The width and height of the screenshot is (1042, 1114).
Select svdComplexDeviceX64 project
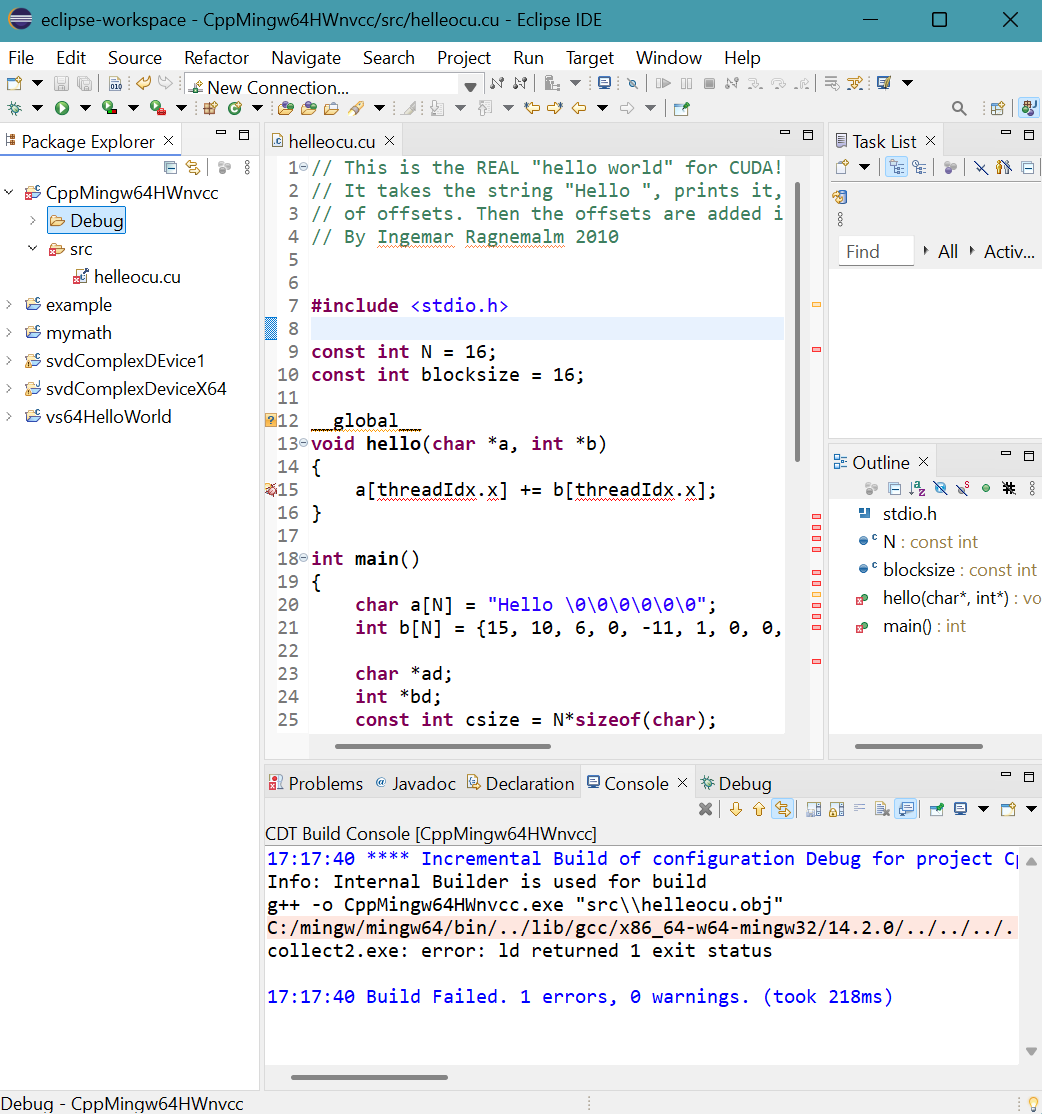[x=136, y=389]
